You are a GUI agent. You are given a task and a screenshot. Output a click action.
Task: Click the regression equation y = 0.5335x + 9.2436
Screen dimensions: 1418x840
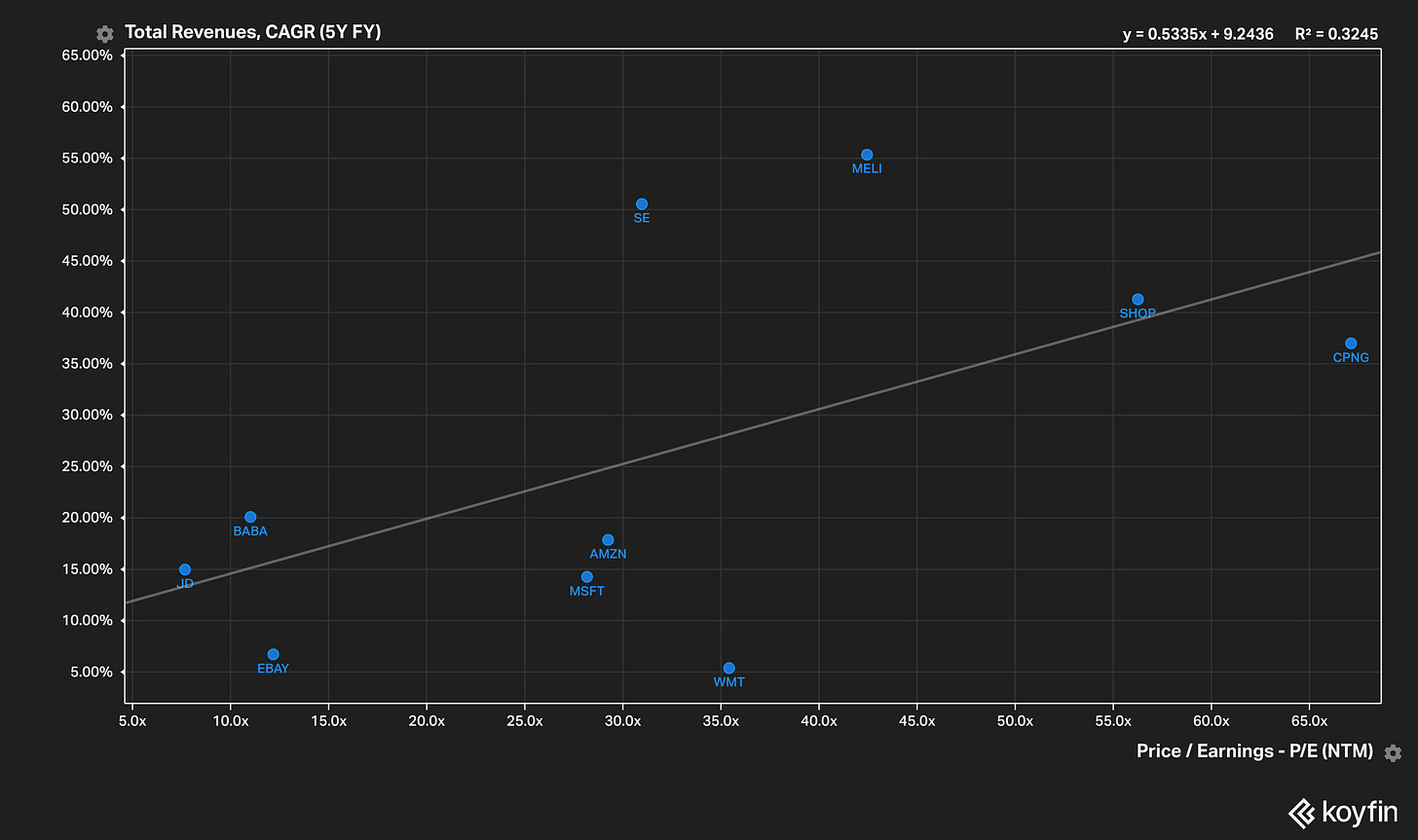[1198, 34]
